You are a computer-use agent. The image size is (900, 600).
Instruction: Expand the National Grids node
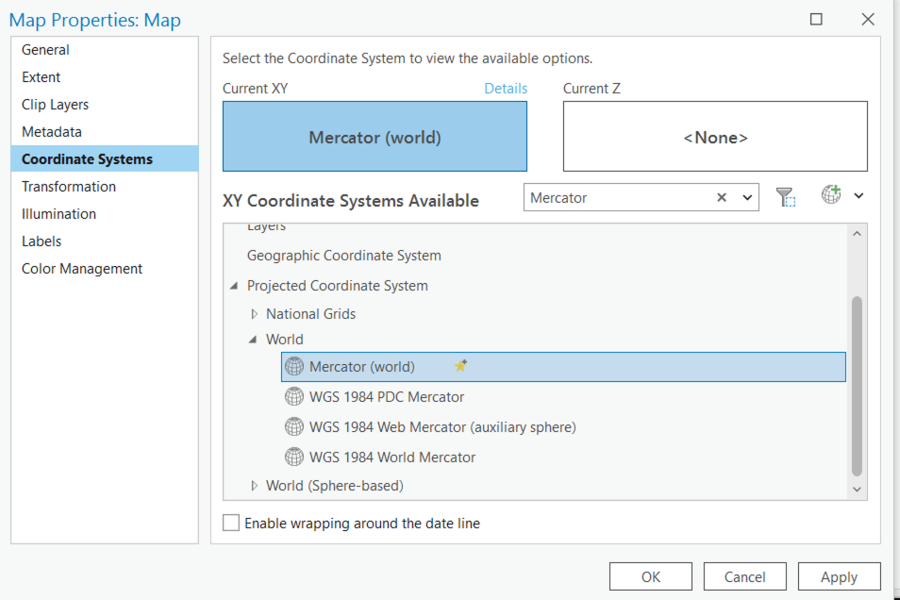point(253,313)
